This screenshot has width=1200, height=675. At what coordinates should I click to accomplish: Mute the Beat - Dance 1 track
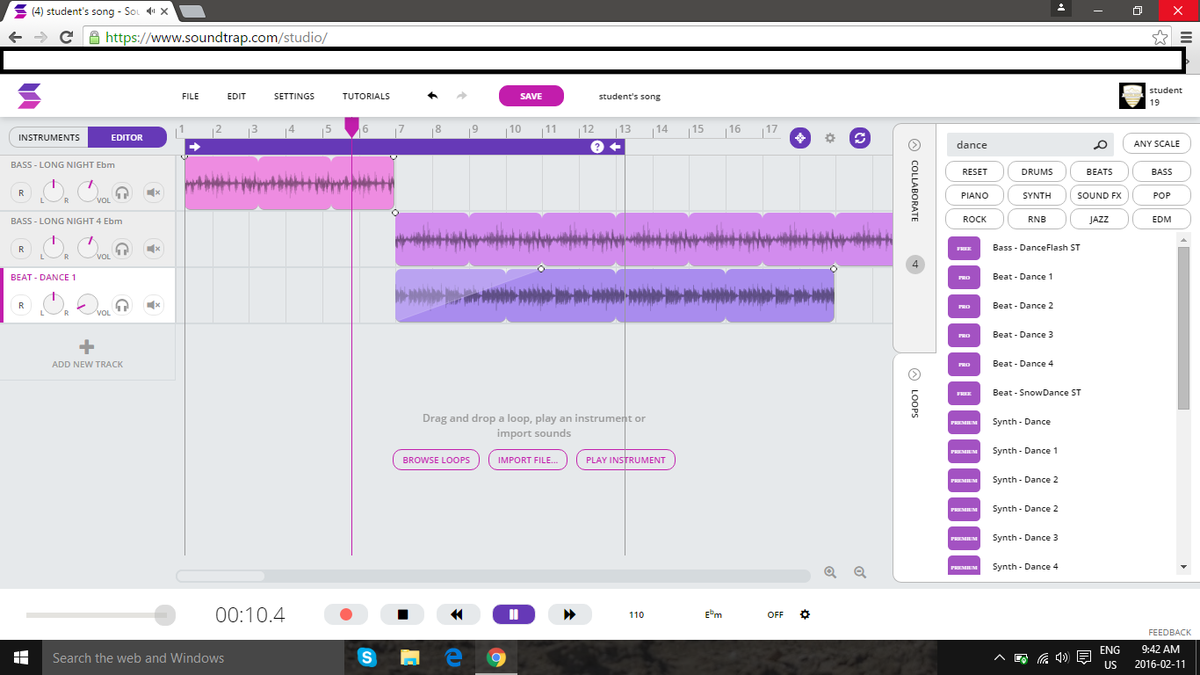(x=152, y=304)
